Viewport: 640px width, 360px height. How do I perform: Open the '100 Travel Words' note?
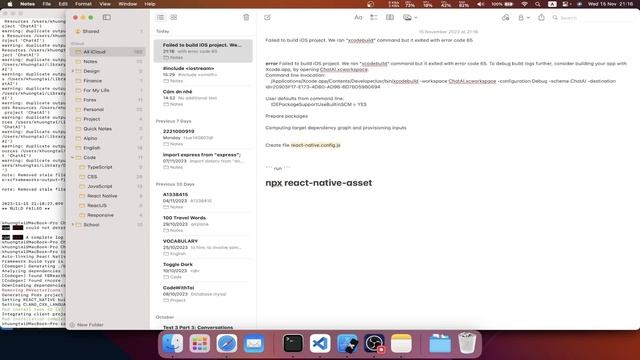pos(203,224)
